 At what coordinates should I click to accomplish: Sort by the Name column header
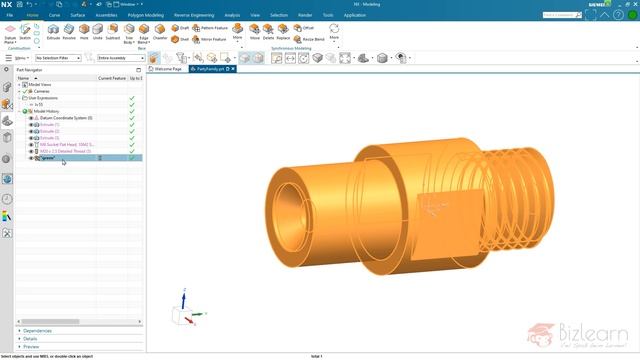[x=23, y=78]
